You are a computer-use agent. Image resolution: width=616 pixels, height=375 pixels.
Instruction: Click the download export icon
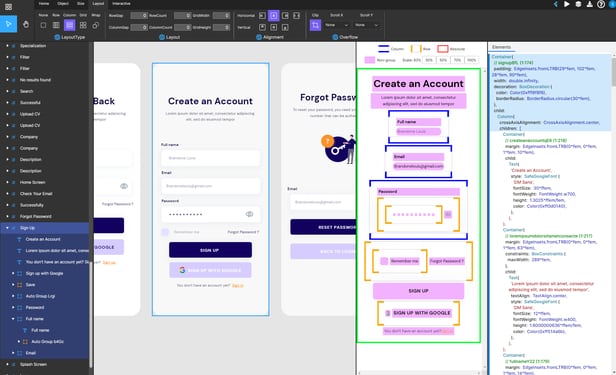point(590,4)
